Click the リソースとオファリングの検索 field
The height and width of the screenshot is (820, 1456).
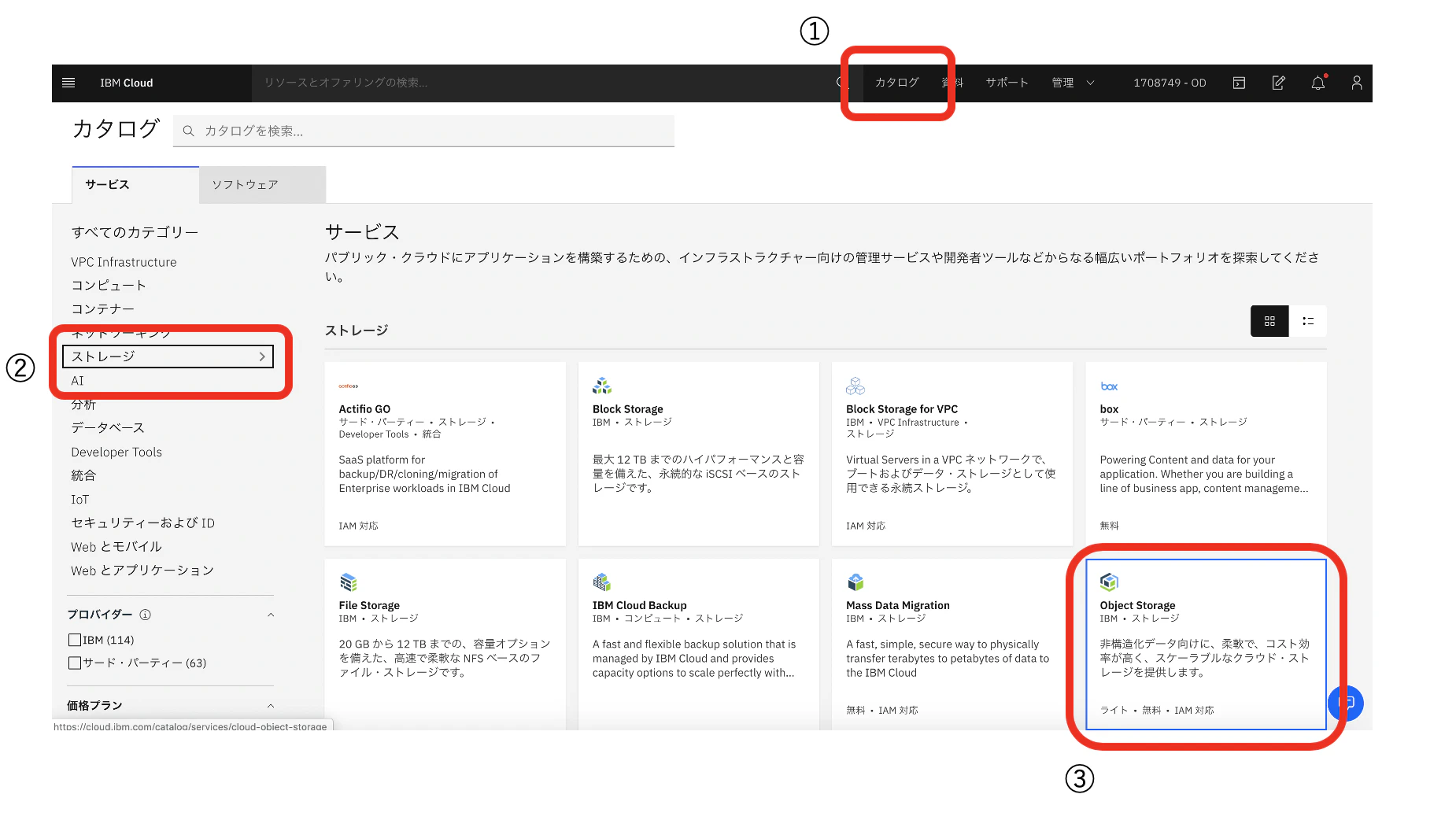point(543,83)
